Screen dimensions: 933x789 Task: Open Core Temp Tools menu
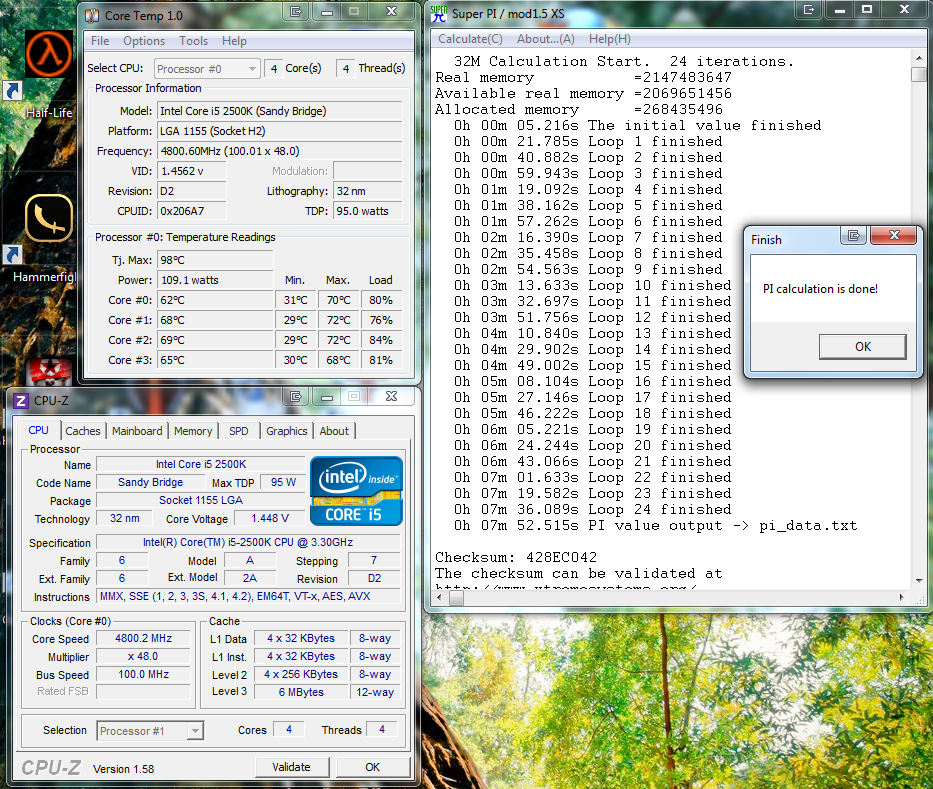tap(193, 41)
